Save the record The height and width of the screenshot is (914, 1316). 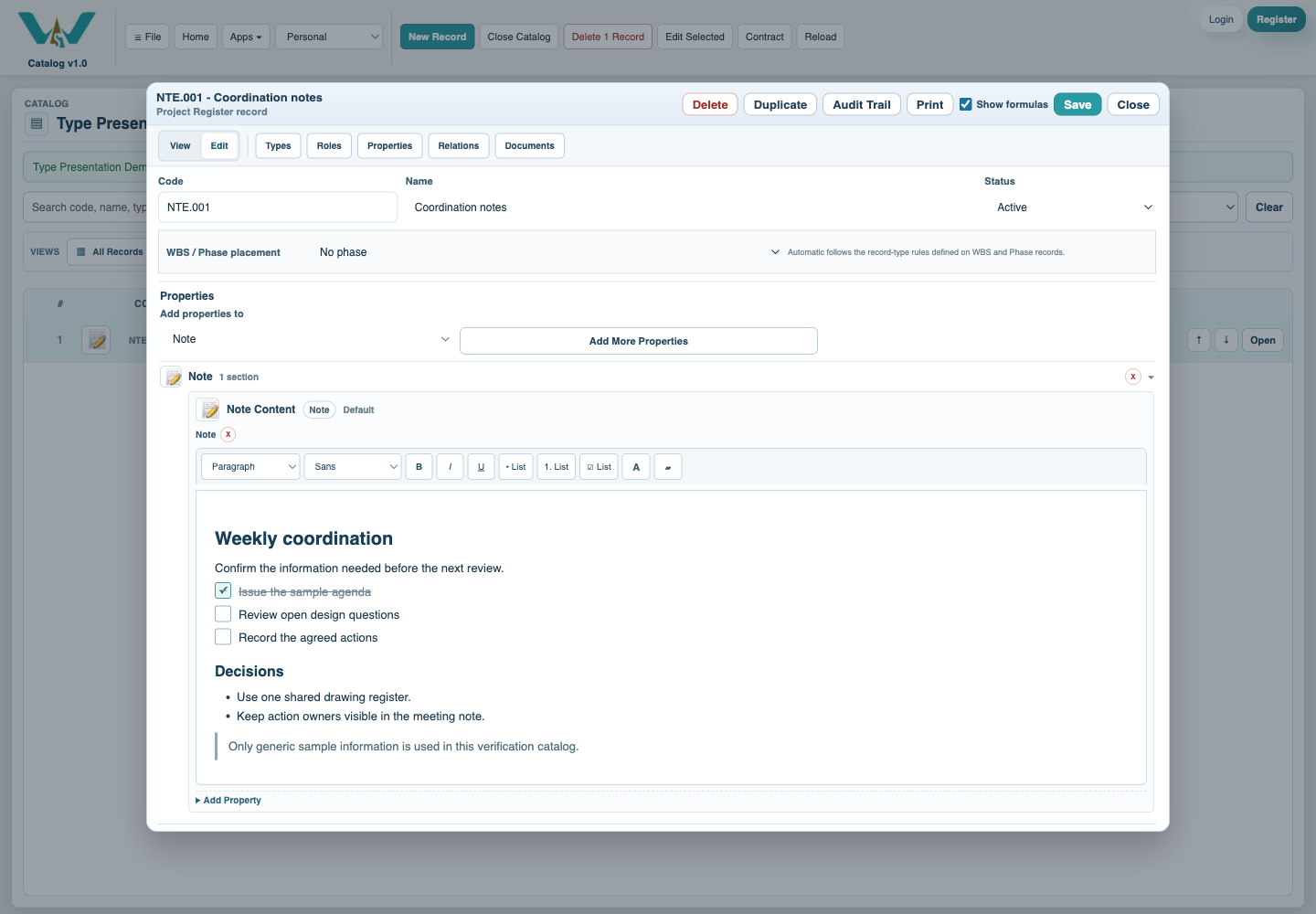[x=1077, y=104]
